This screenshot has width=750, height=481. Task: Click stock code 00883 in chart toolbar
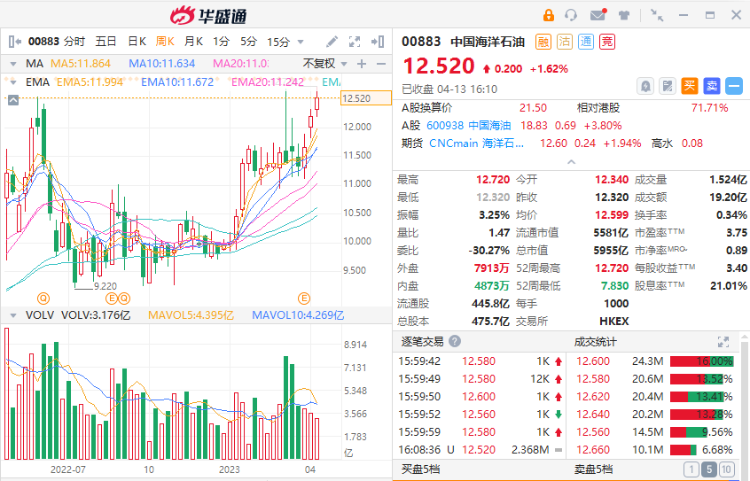click(x=44, y=42)
